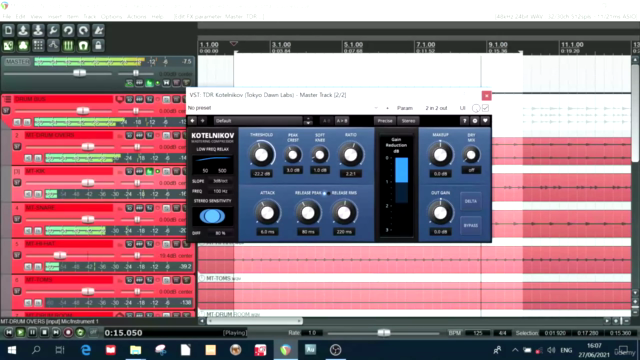Screen dimensions: 640x360
Task: Collapse the DRUM BUS folder track icon
Action: (x=7, y=99)
